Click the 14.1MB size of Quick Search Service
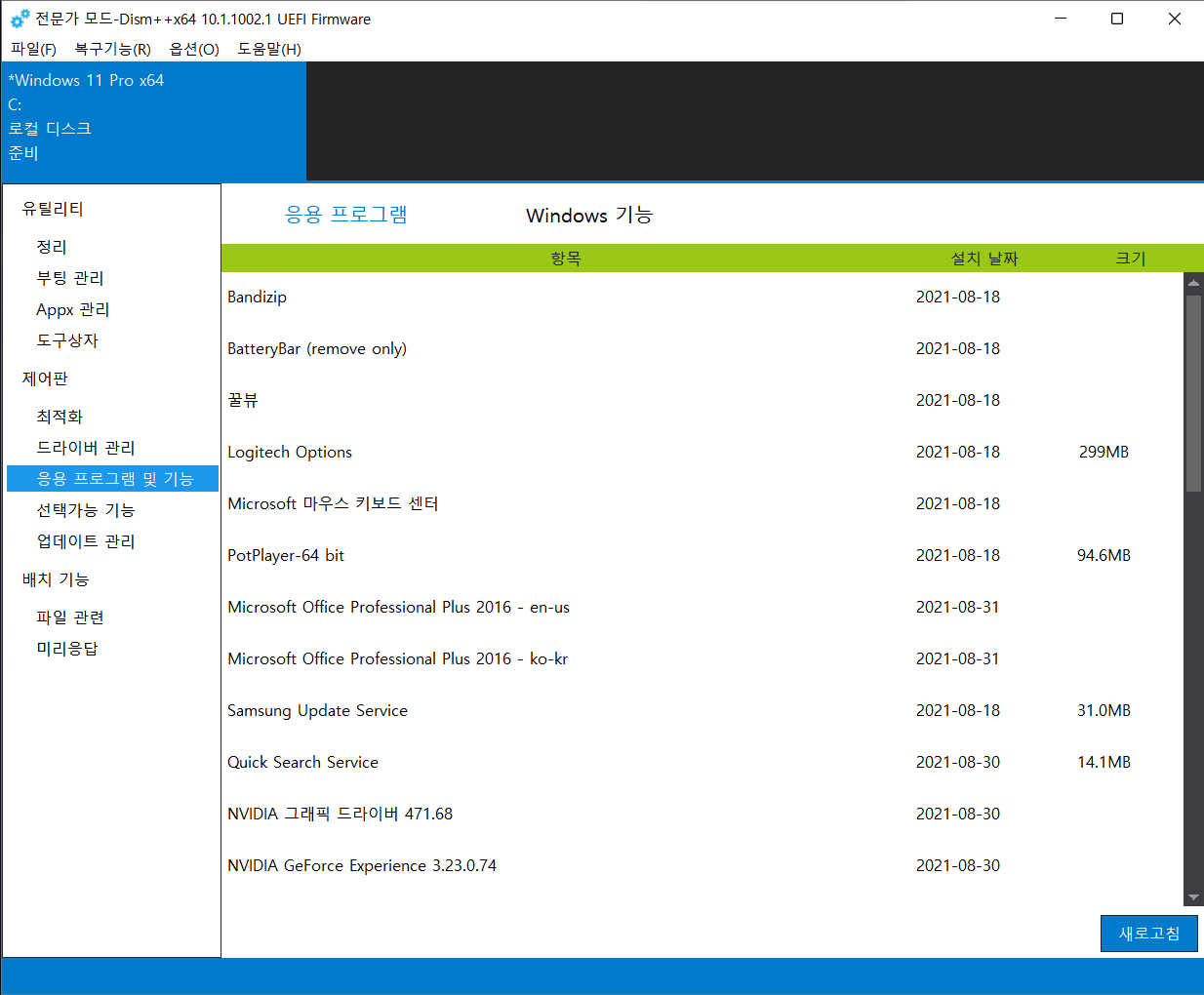This screenshot has width=1204, height=995. (x=1104, y=763)
